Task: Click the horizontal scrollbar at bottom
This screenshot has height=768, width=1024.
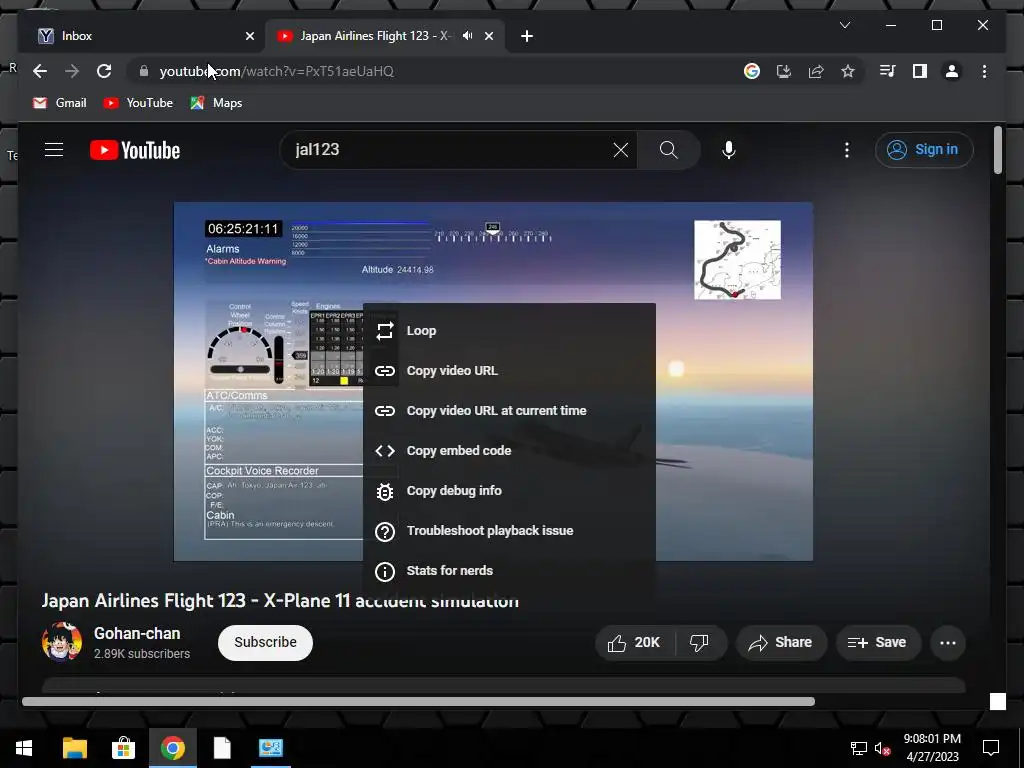Action: (418, 701)
